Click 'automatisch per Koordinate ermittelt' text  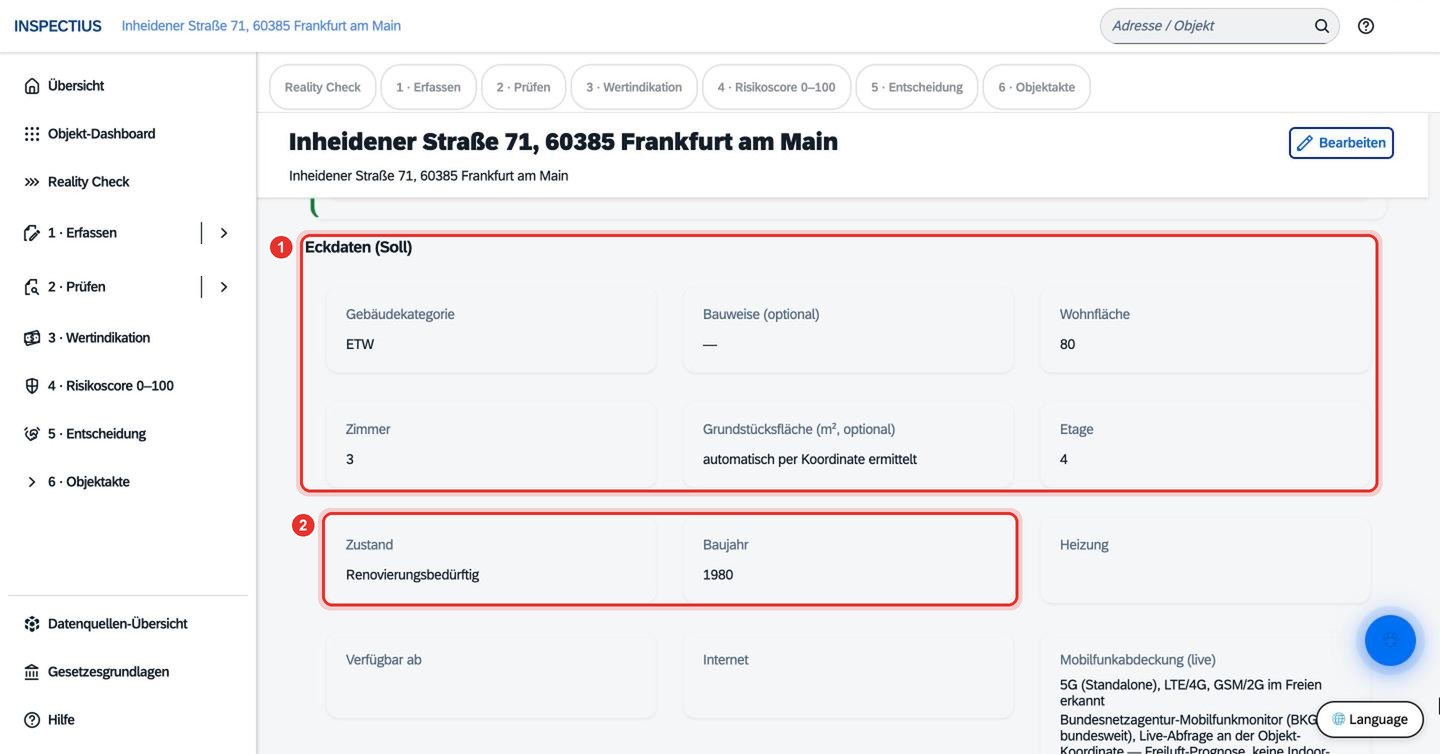pos(810,459)
